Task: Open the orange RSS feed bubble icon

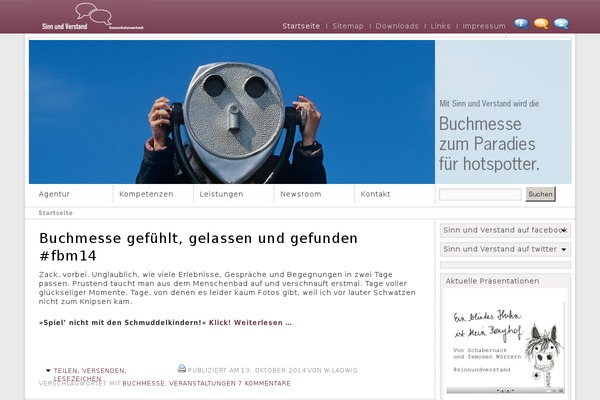Action: click(x=541, y=23)
